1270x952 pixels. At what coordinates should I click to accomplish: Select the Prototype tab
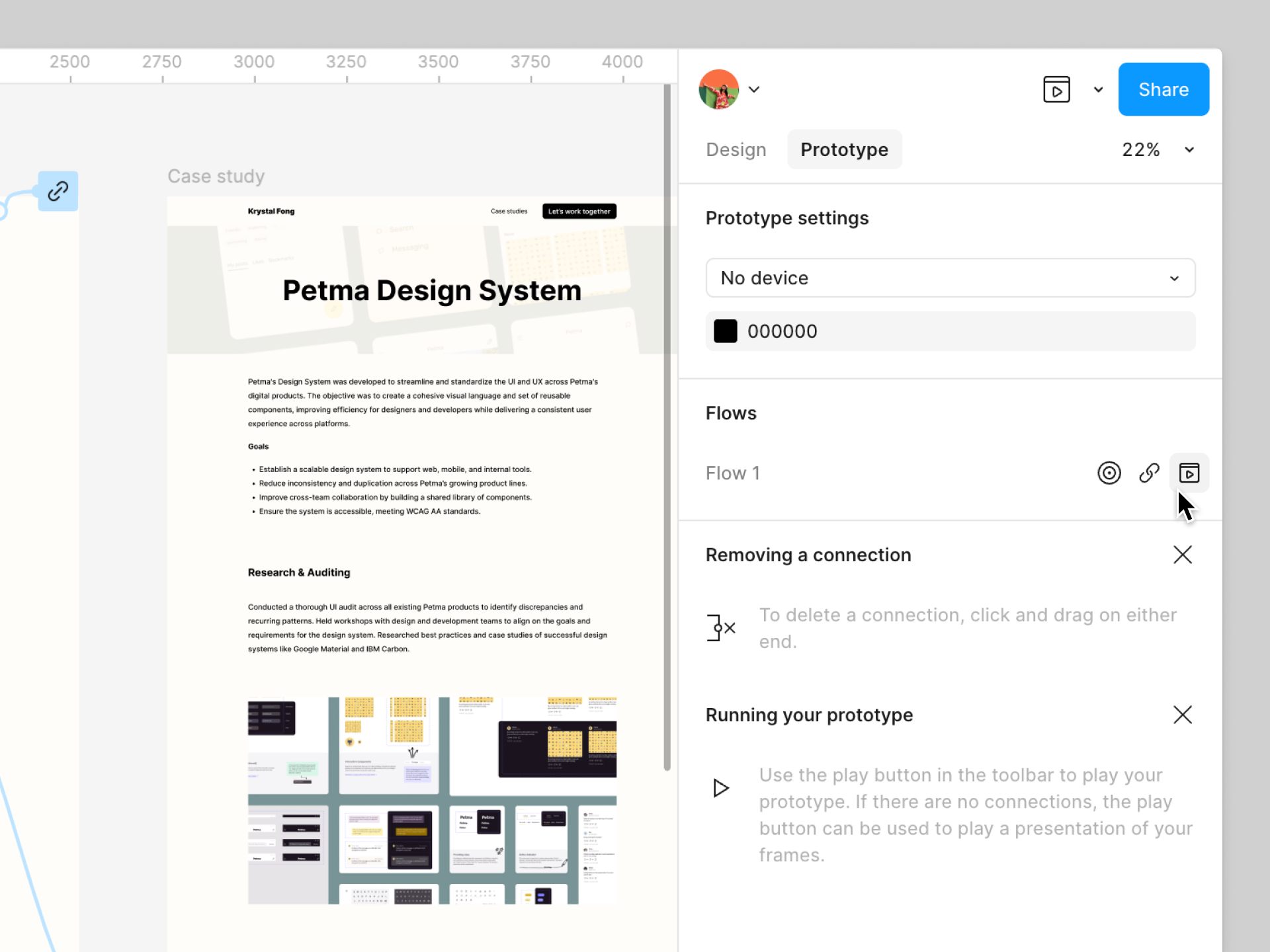[844, 150]
